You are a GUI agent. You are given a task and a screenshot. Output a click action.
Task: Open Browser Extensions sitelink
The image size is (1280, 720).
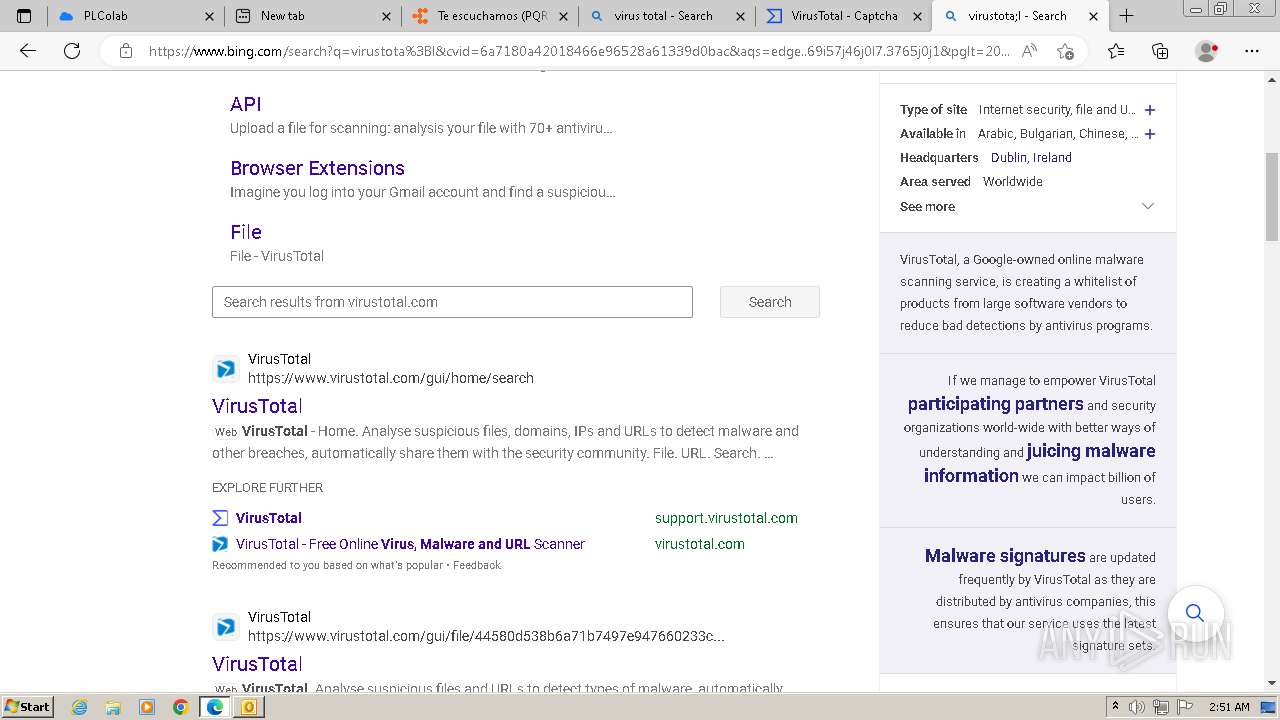pos(317,168)
